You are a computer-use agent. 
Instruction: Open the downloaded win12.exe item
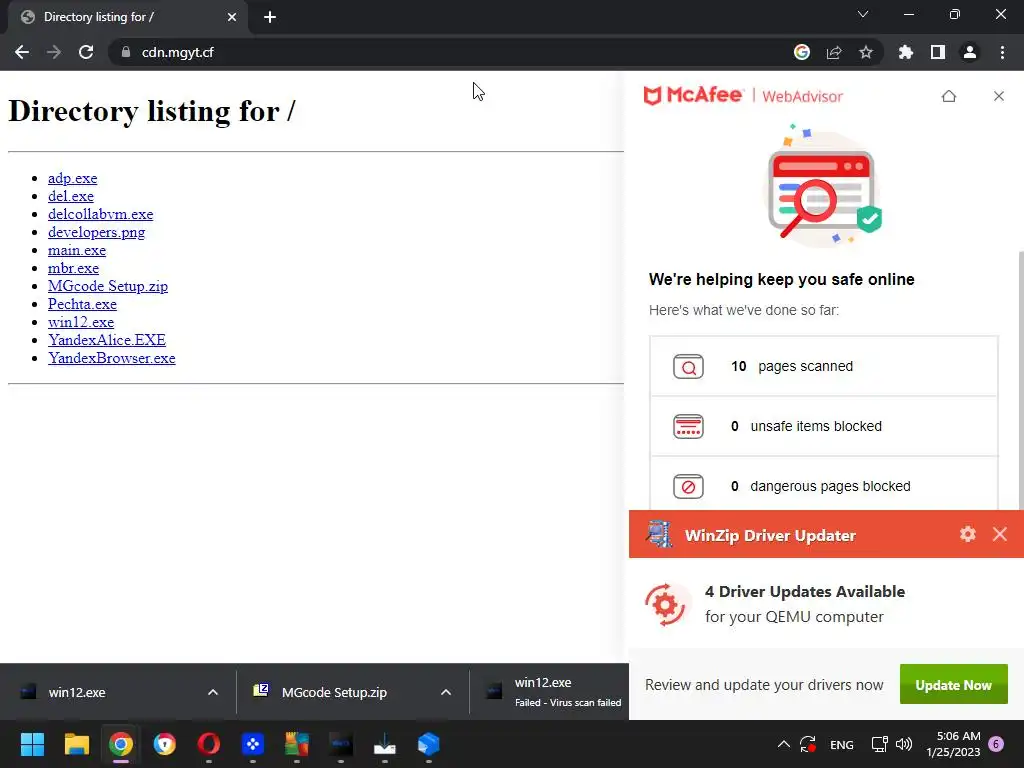[x=104, y=692]
